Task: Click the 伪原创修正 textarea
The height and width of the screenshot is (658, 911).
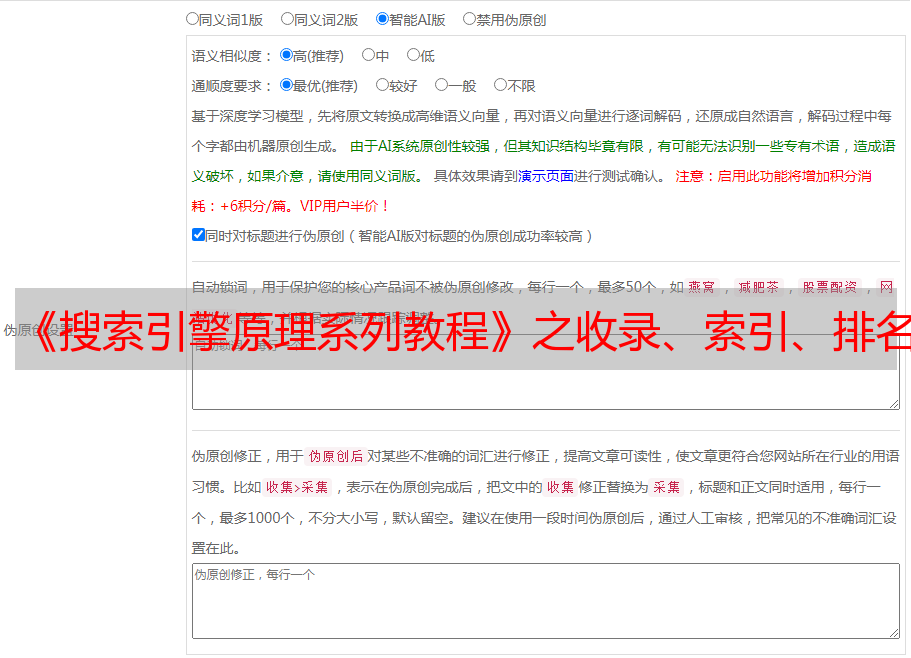Action: coord(546,601)
